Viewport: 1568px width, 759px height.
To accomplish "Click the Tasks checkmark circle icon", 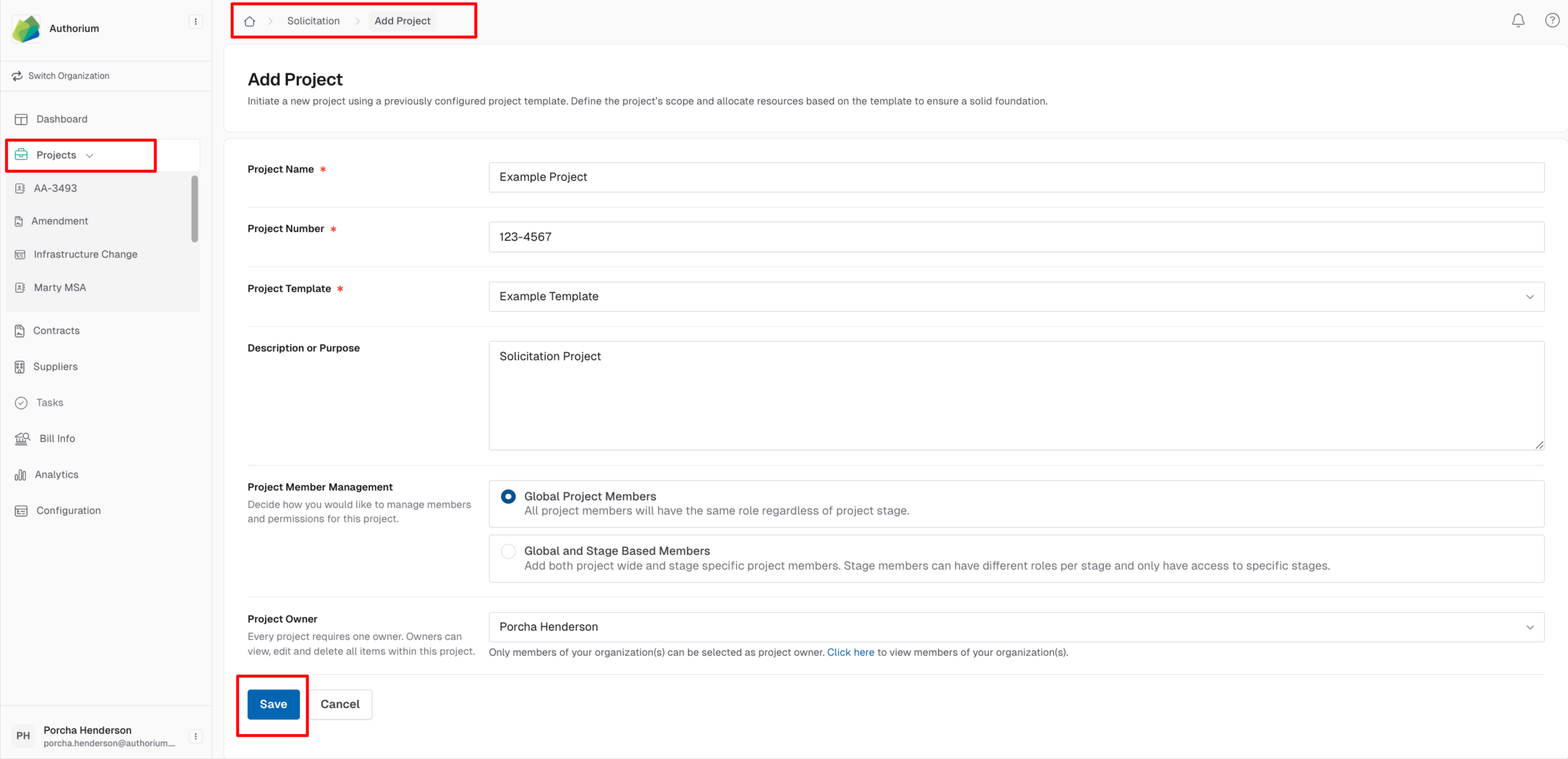I will [21, 402].
